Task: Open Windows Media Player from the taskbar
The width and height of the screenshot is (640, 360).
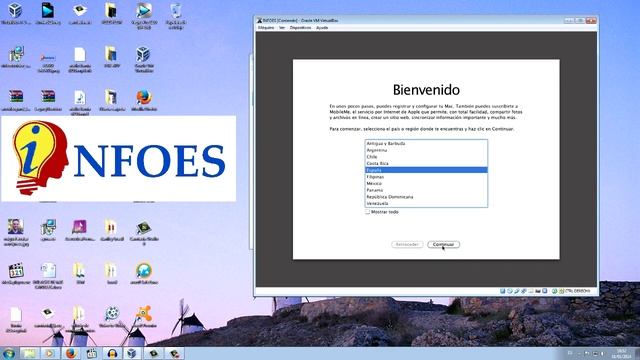Action: pyautogui.click(x=49, y=353)
